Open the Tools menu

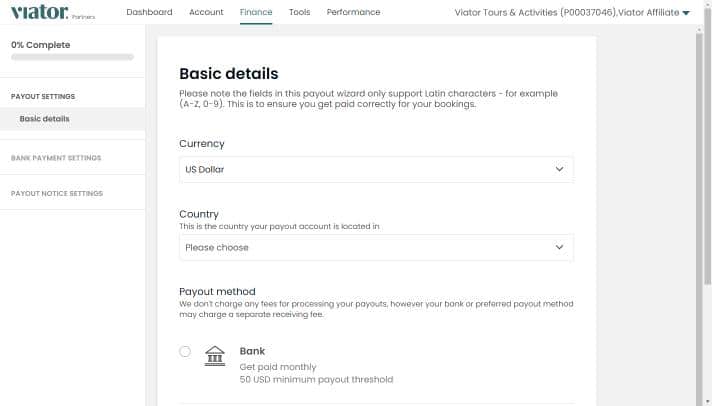coord(299,12)
